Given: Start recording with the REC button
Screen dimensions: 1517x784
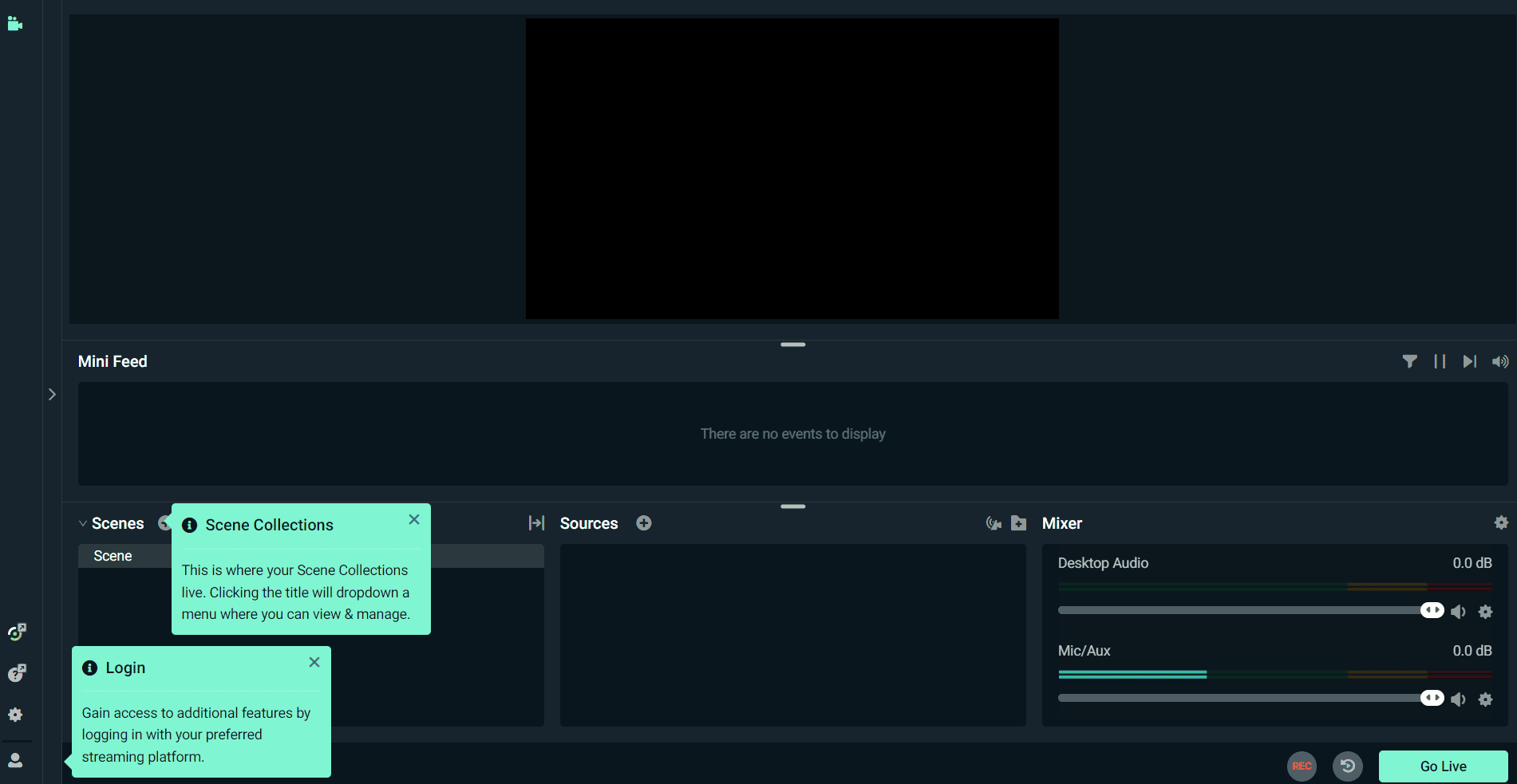Looking at the screenshot, I should coord(1302,766).
